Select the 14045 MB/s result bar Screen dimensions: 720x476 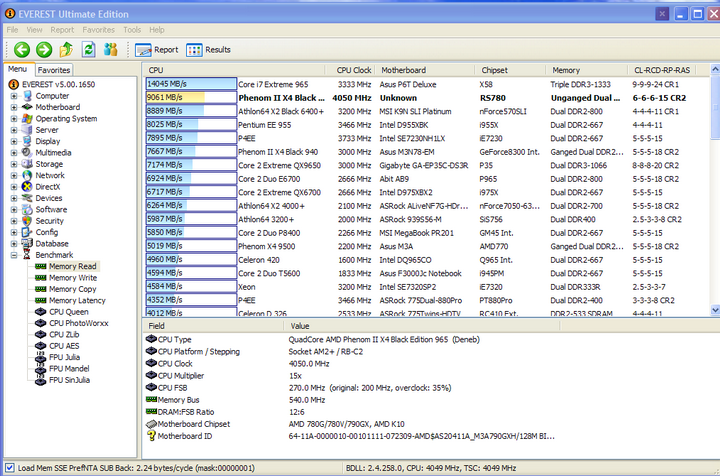click(191, 84)
